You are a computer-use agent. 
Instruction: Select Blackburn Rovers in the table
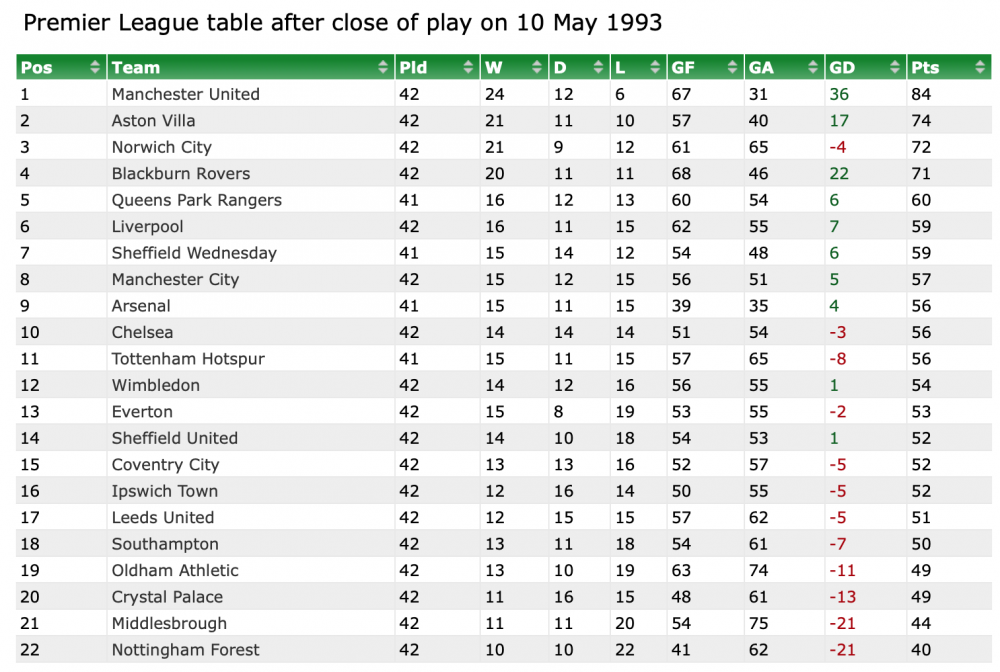(180, 174)
